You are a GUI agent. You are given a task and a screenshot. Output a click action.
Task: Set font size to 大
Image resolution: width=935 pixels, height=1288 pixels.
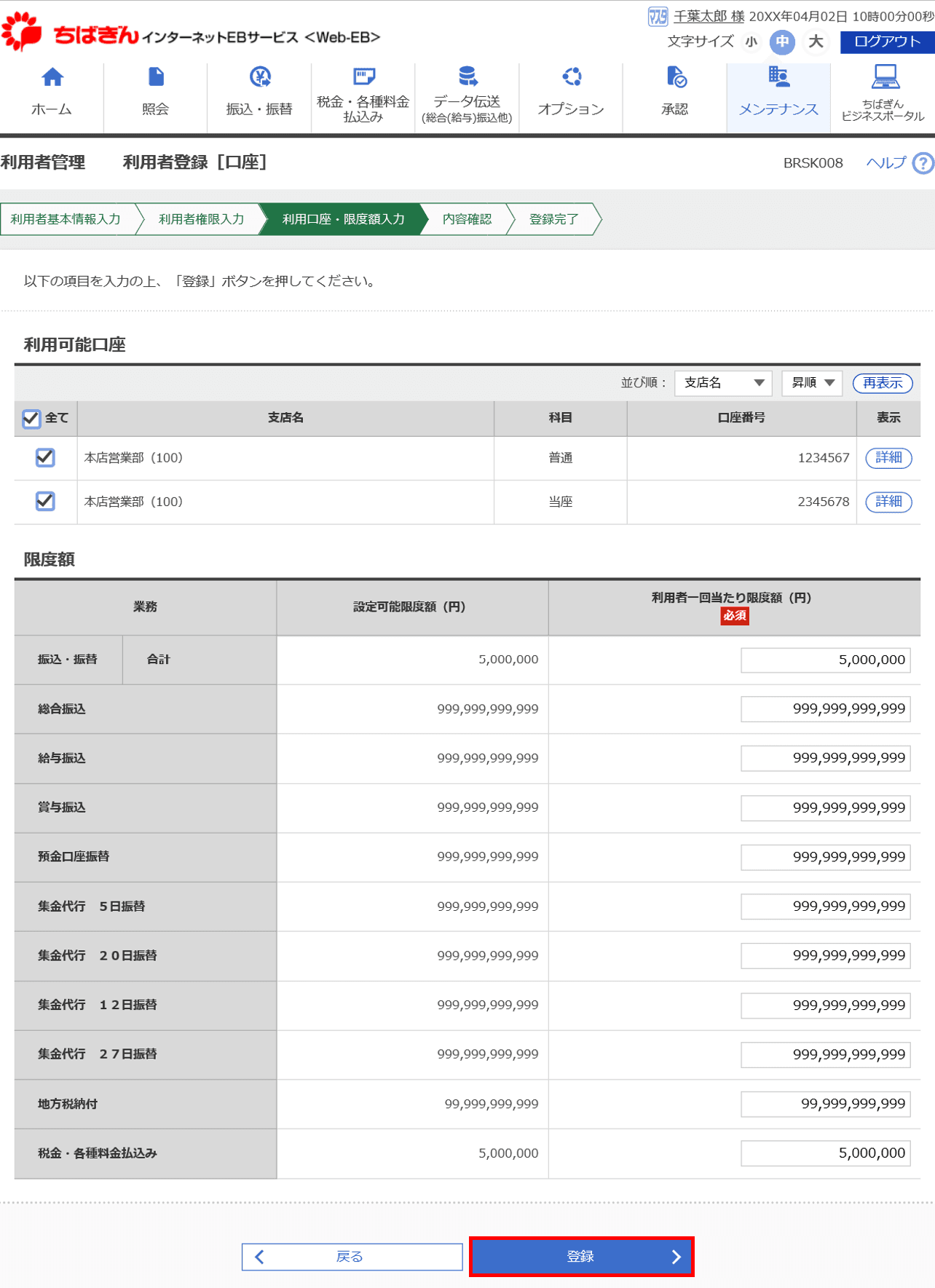click(816, 42)
